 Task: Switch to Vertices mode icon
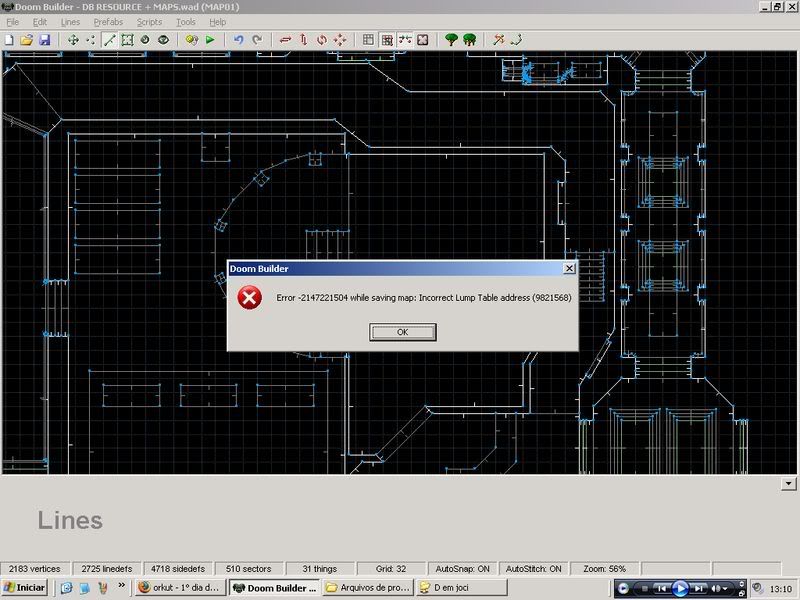coord(91,40)
